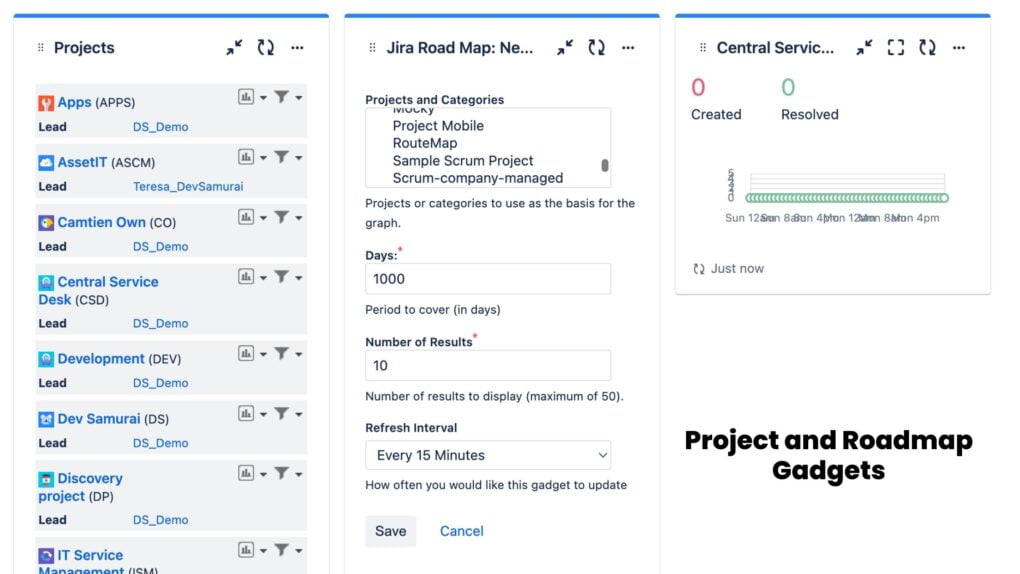Viewport: 1020px width, 574px height.
Task: Select RouteMap in projects list
Action: pyautogui.click(x=425, y=143)
